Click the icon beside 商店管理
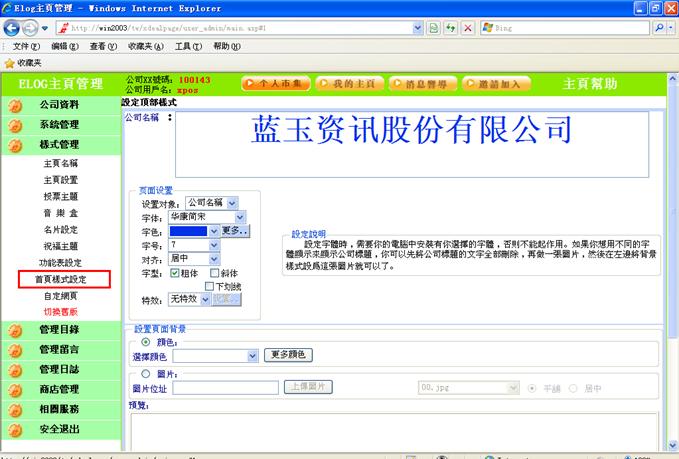This screenshot has height=459, width=679. (x=15, y=390)
